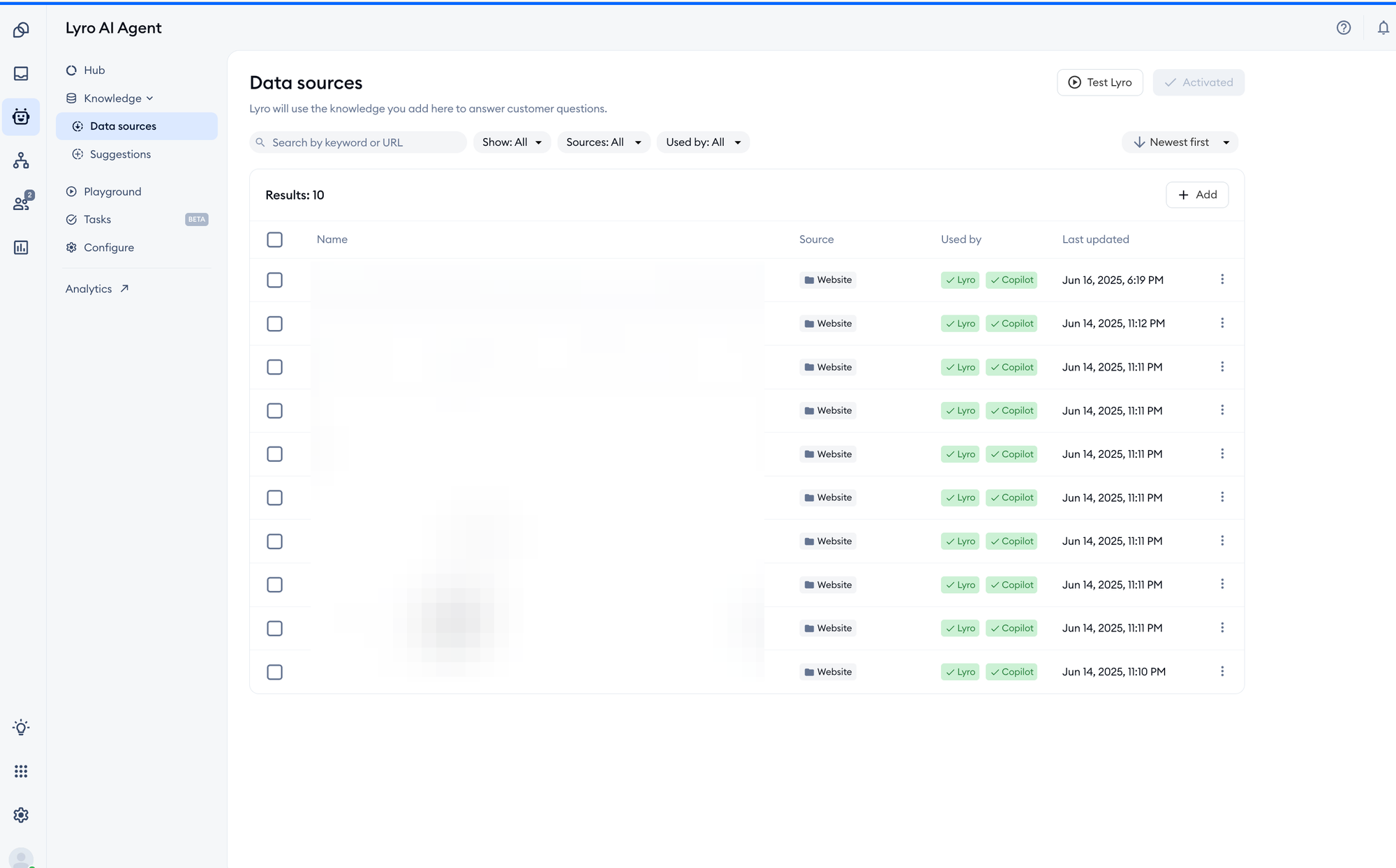Viewport: 1396px width, 868px height.
Task: Open the Flows hierarchy icon
Action: coord(21,160)
